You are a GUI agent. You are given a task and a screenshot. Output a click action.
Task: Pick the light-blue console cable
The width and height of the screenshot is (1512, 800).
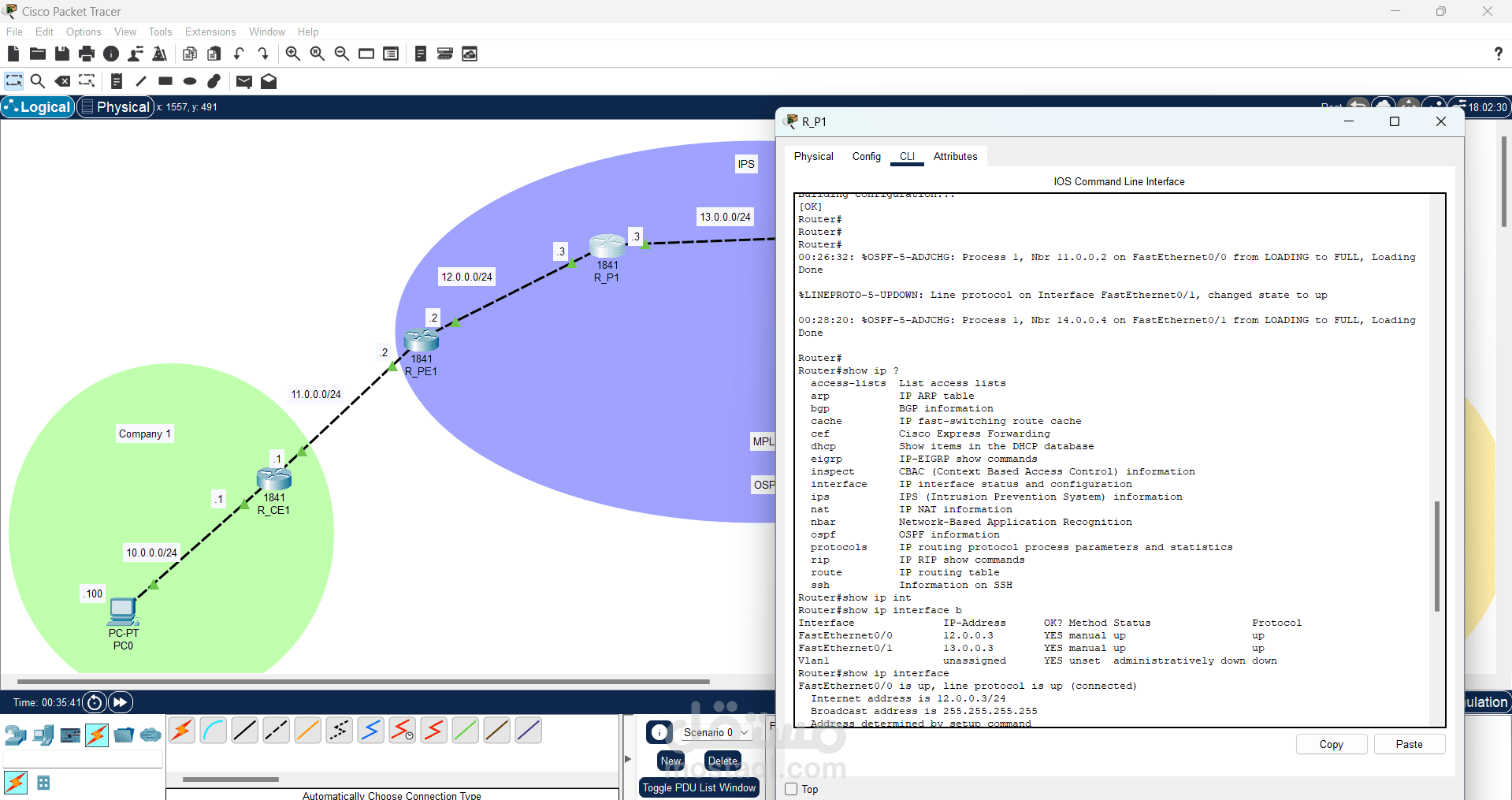(214, 731)
